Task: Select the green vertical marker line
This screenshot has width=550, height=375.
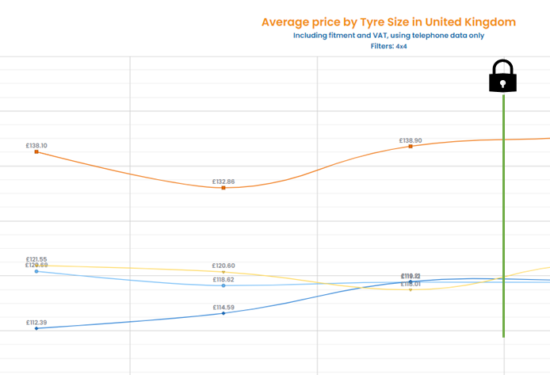Action: (x=504, y=216)
